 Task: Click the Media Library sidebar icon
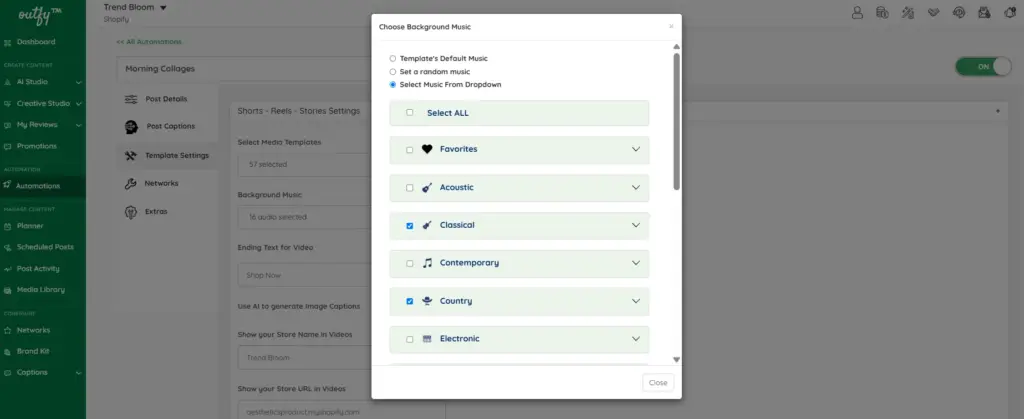[8, 290]
